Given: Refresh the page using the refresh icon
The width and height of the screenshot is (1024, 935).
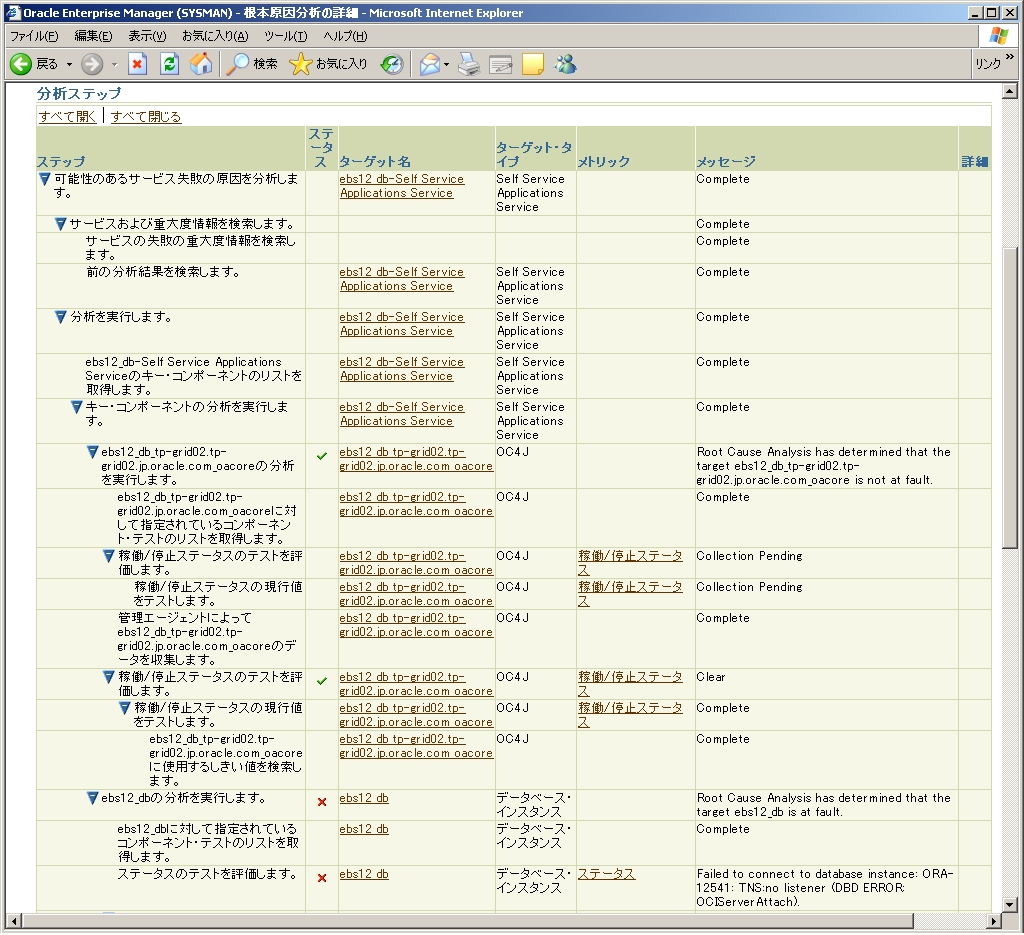Looking at the screenshot, I should point(169,64).
